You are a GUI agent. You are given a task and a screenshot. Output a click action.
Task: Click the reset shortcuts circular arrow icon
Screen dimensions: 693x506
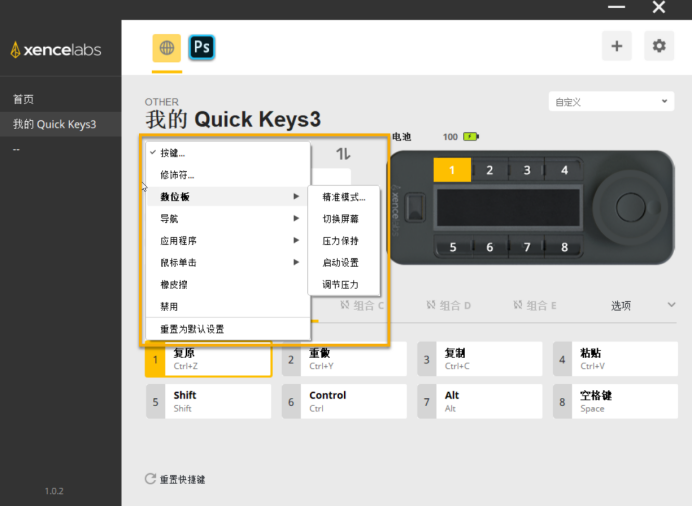click(x=150, y=479)
